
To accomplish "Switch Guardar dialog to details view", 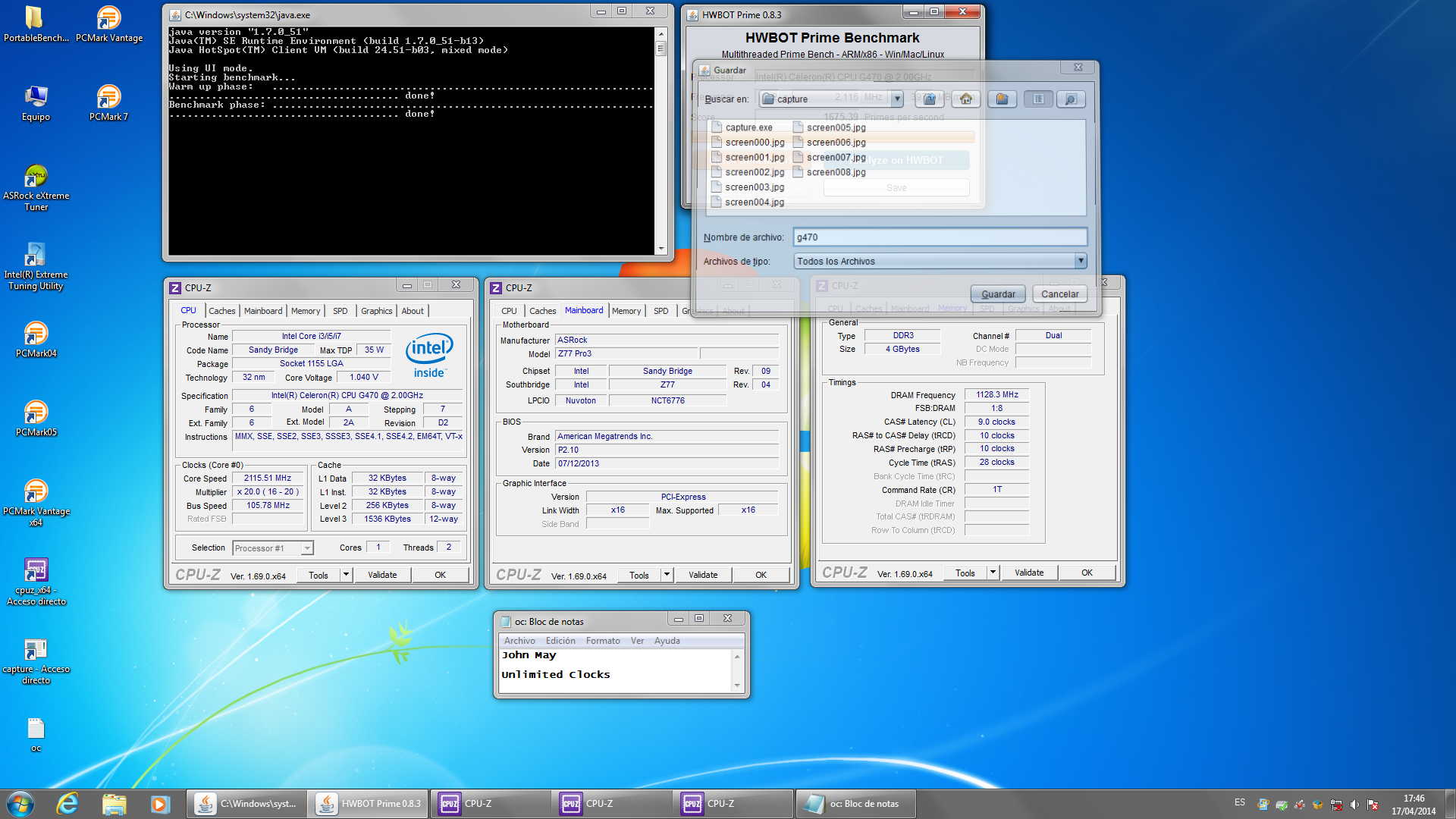I will pos(1071,99).
